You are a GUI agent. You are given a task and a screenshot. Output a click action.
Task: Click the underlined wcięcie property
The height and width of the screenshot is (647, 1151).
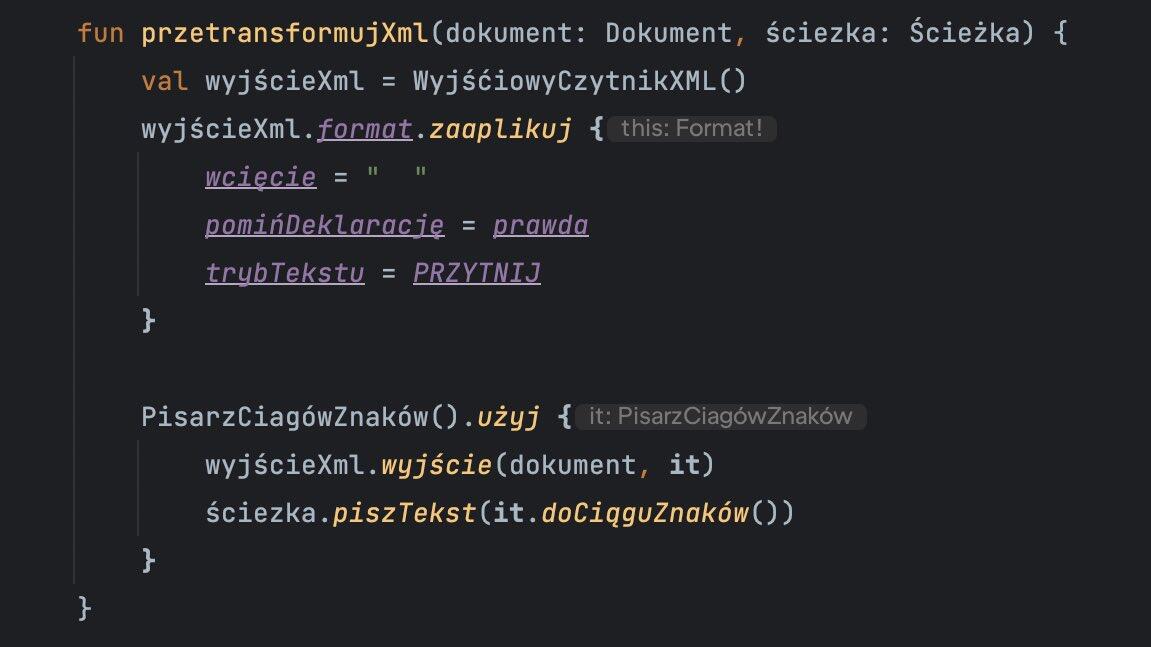coord(260,177)
